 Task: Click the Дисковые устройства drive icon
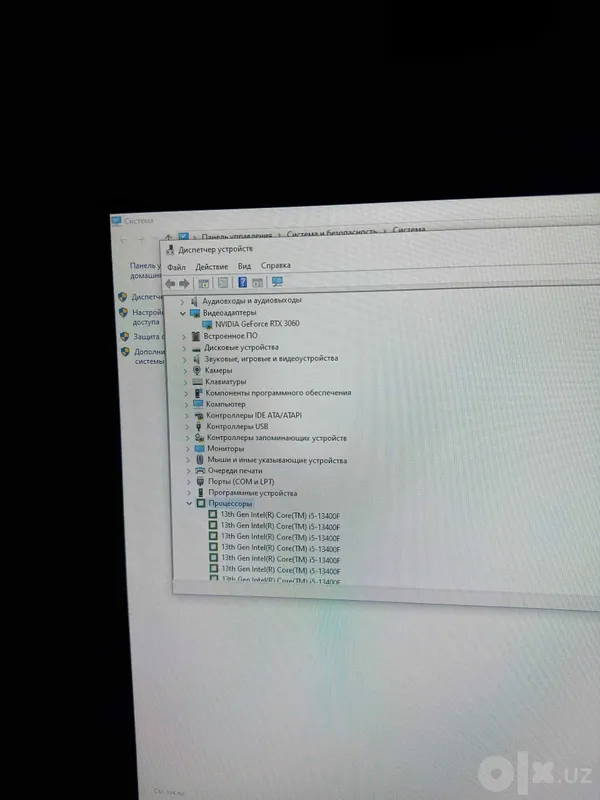point(196,348)
